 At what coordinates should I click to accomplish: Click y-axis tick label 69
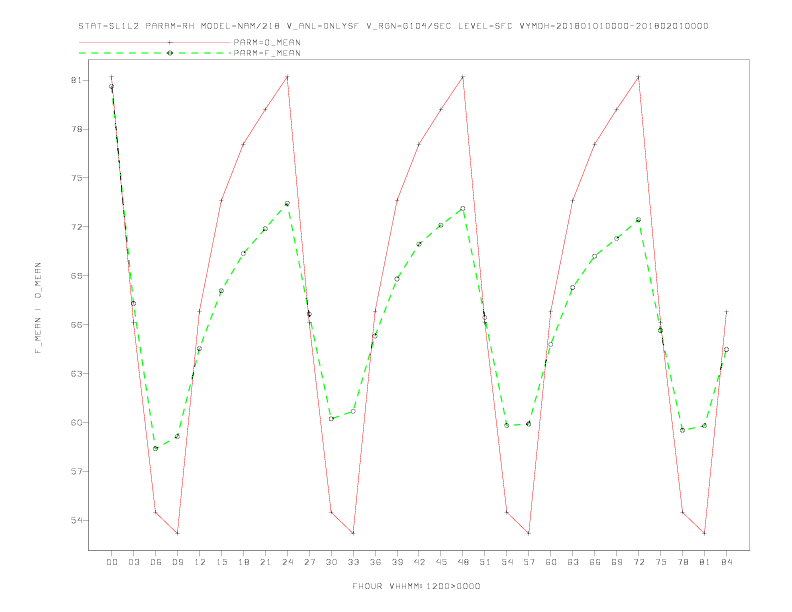click(x=76, y=276)
